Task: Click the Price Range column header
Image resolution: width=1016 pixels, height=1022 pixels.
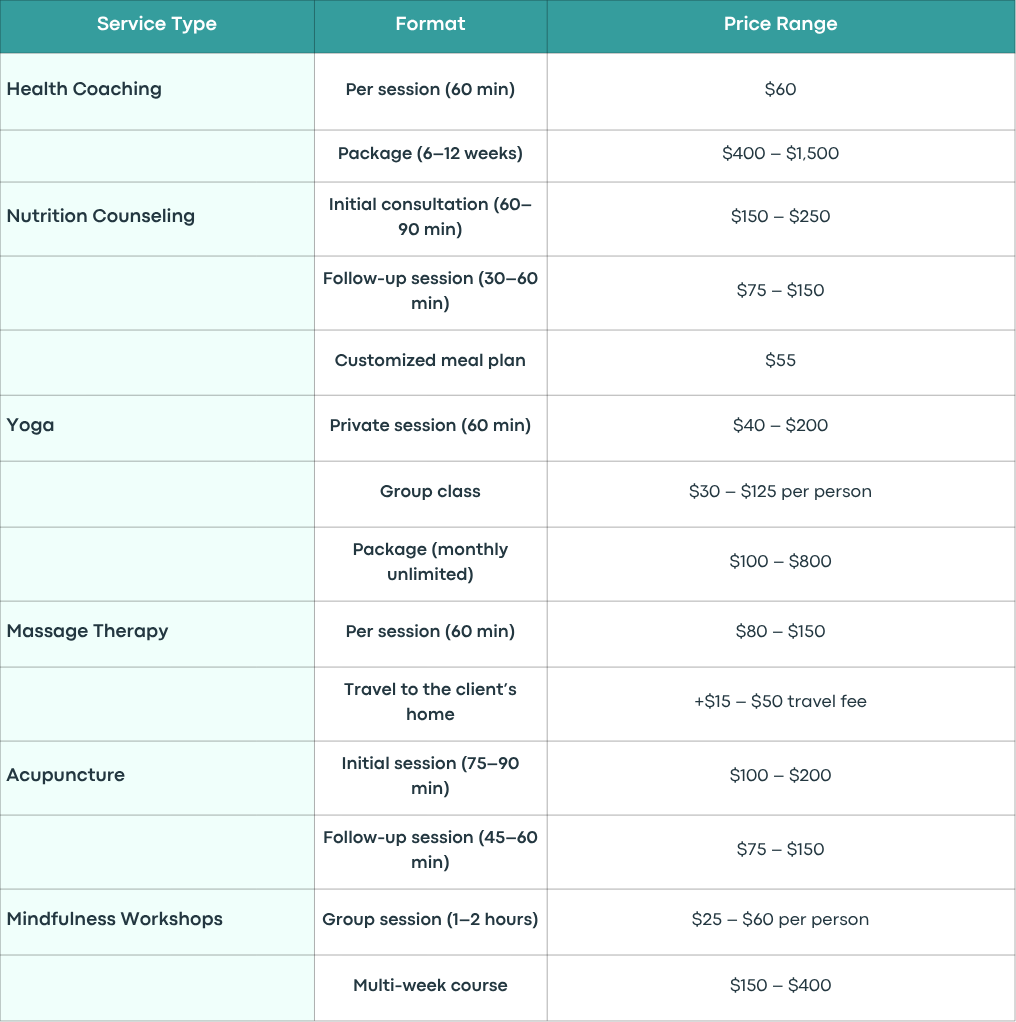Action: (781, 26)
